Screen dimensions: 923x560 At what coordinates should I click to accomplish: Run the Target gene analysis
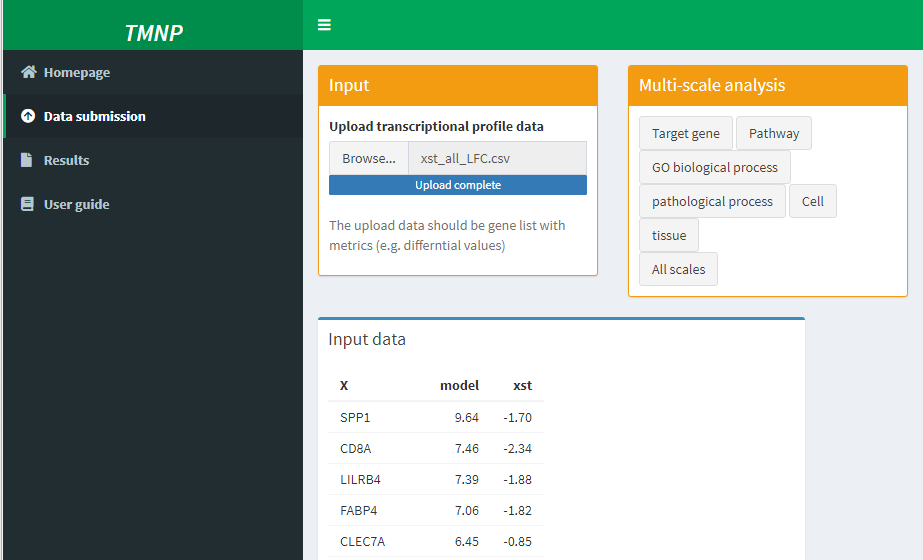click(x=686, y=133)
